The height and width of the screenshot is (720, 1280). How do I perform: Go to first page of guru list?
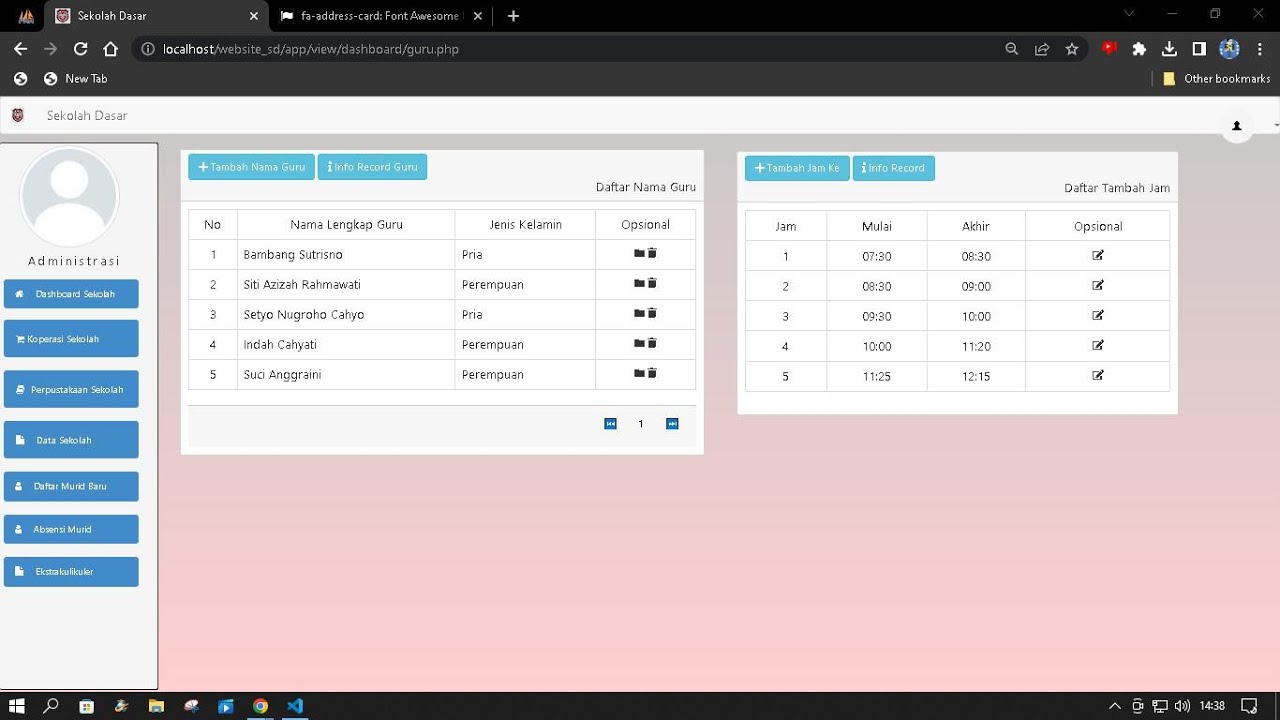click(611, 424)
